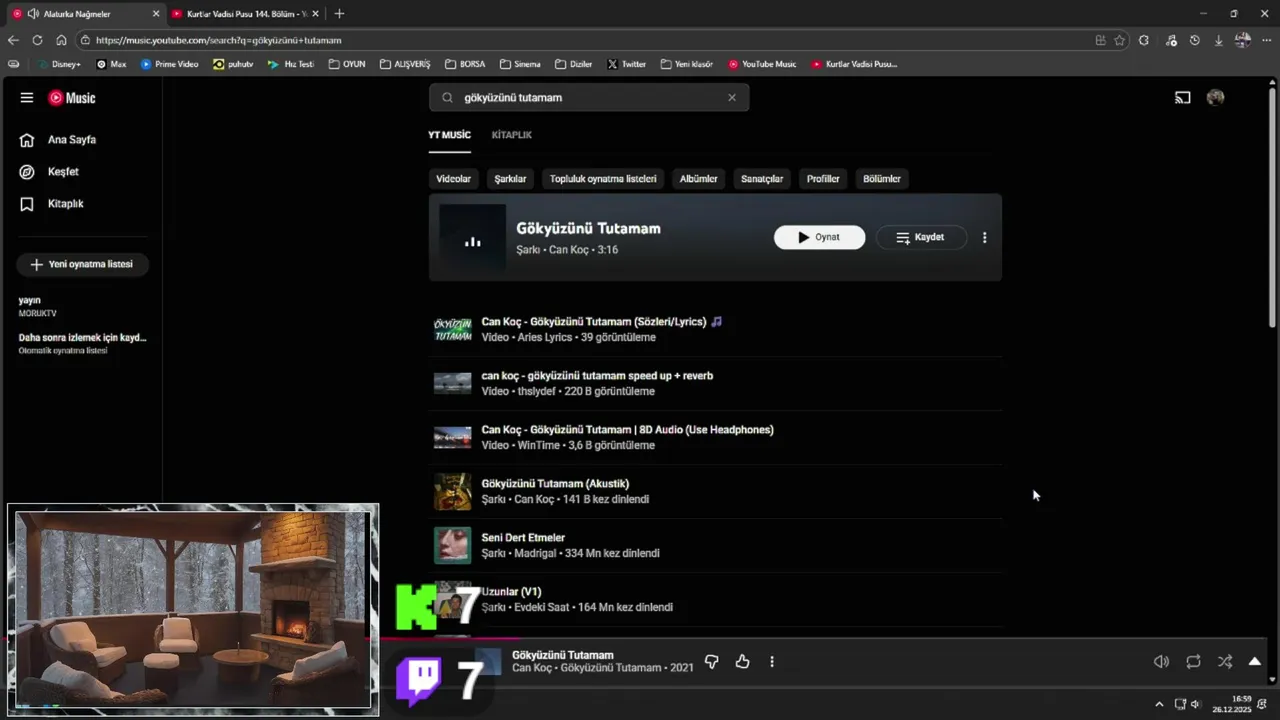The image size is (1280, 720).
Task: Click the YouTube Music logo
Action: (72, 98)
